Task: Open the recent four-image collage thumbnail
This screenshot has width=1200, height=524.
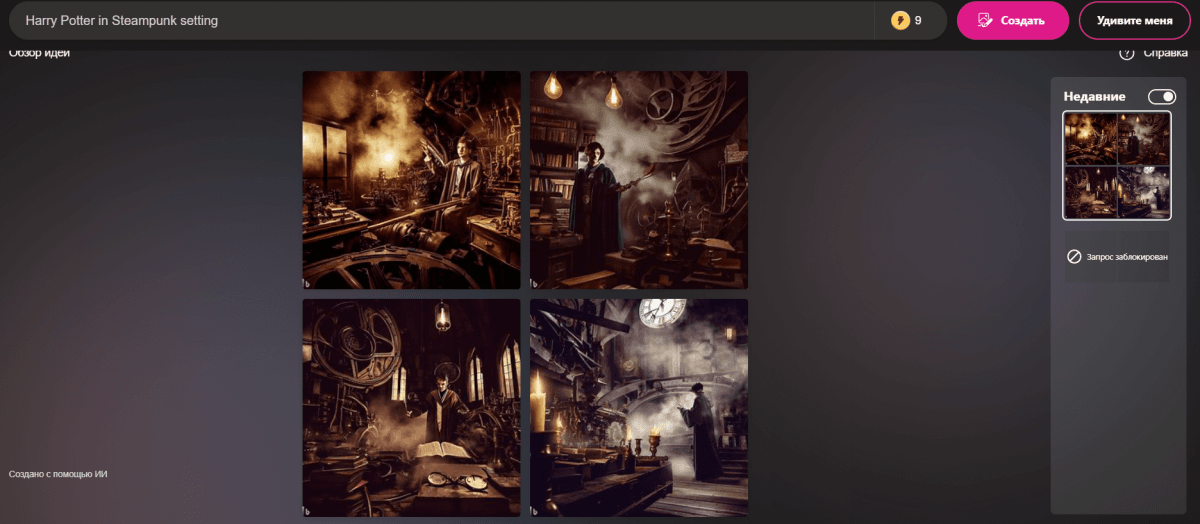Action: tap(1117, 165)
